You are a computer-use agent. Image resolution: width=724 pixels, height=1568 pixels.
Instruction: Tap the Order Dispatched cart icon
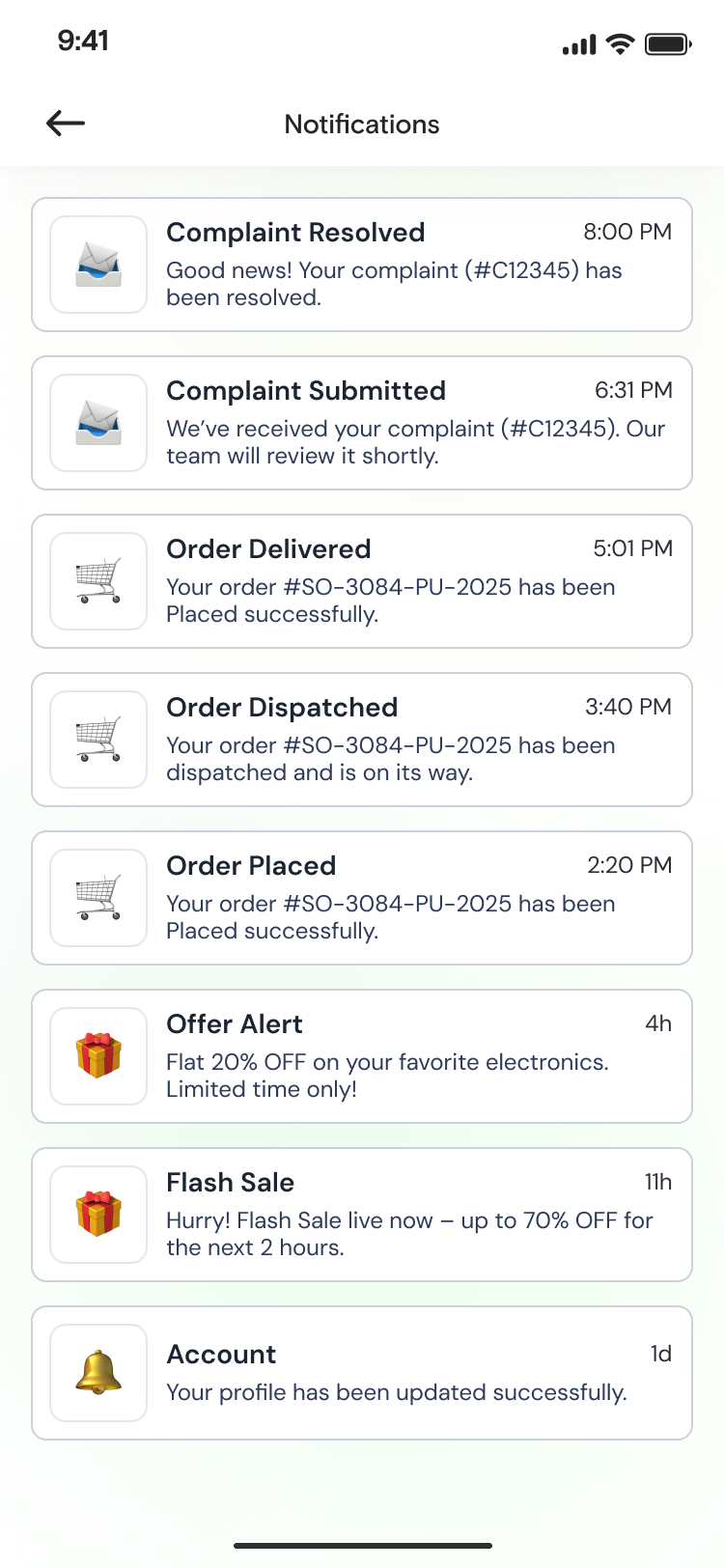pos(98,740)
